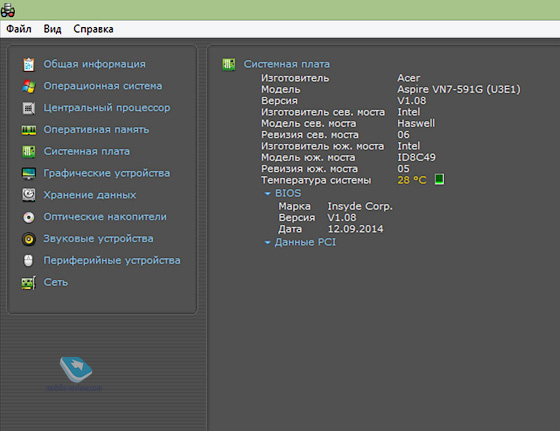View Оптические накопители section
Viewport: 560px width, 431px height.
coord(105,217)
